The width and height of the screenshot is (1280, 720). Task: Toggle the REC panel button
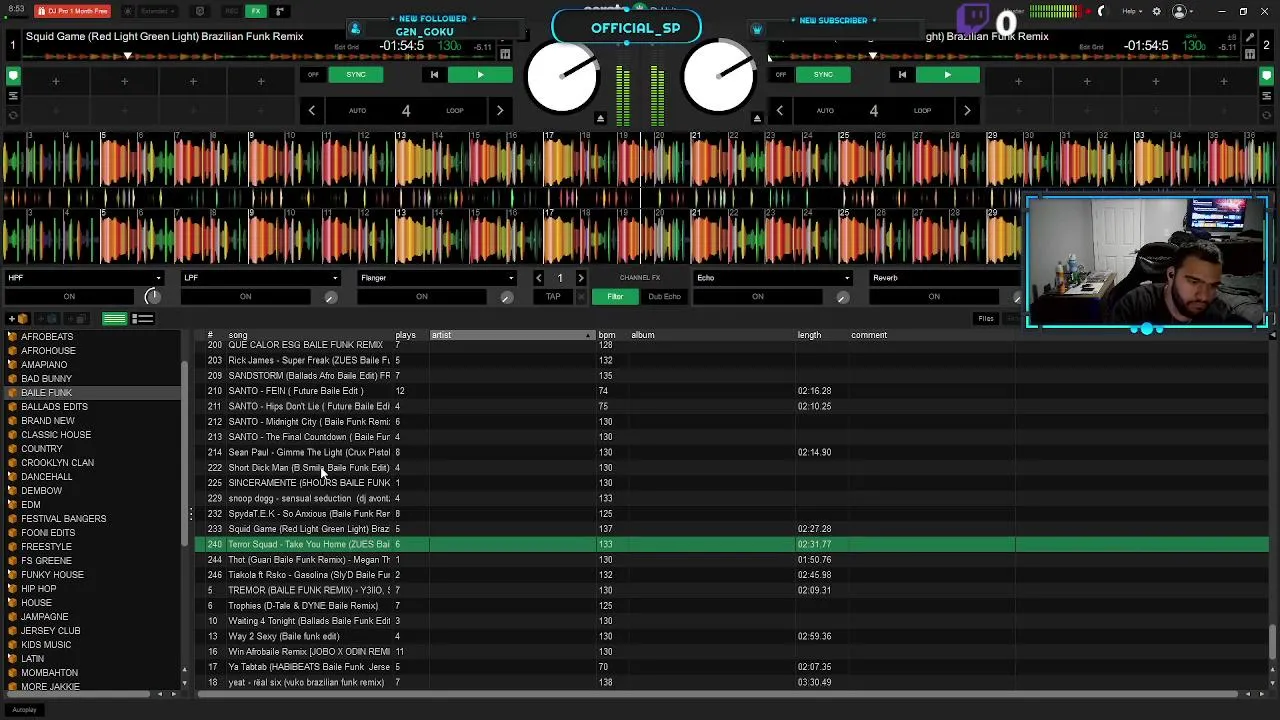coord(232,12)
